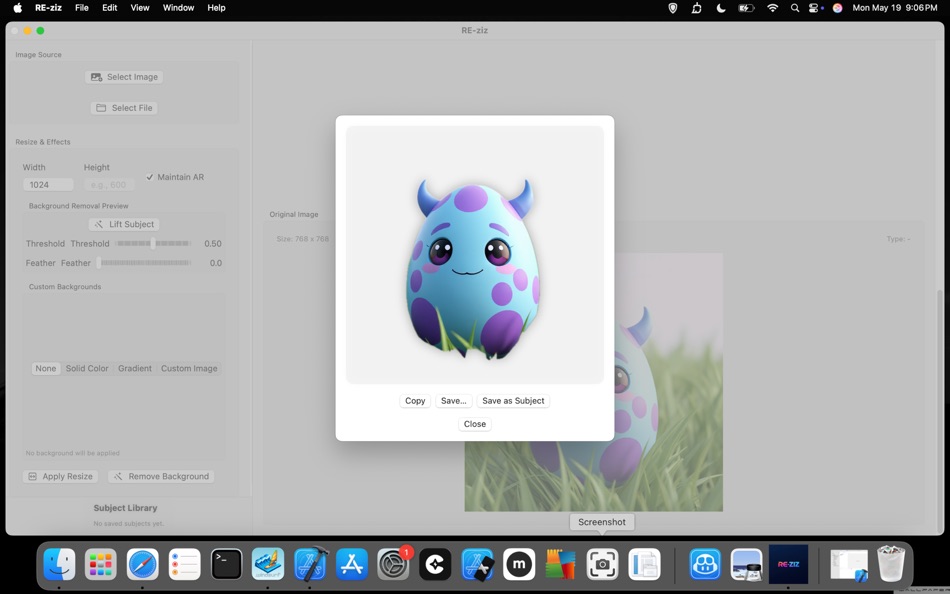This screenshot has width=950, height=594.
Task: Click the Copy button in the preview dialog
Action: coord(414,400)
